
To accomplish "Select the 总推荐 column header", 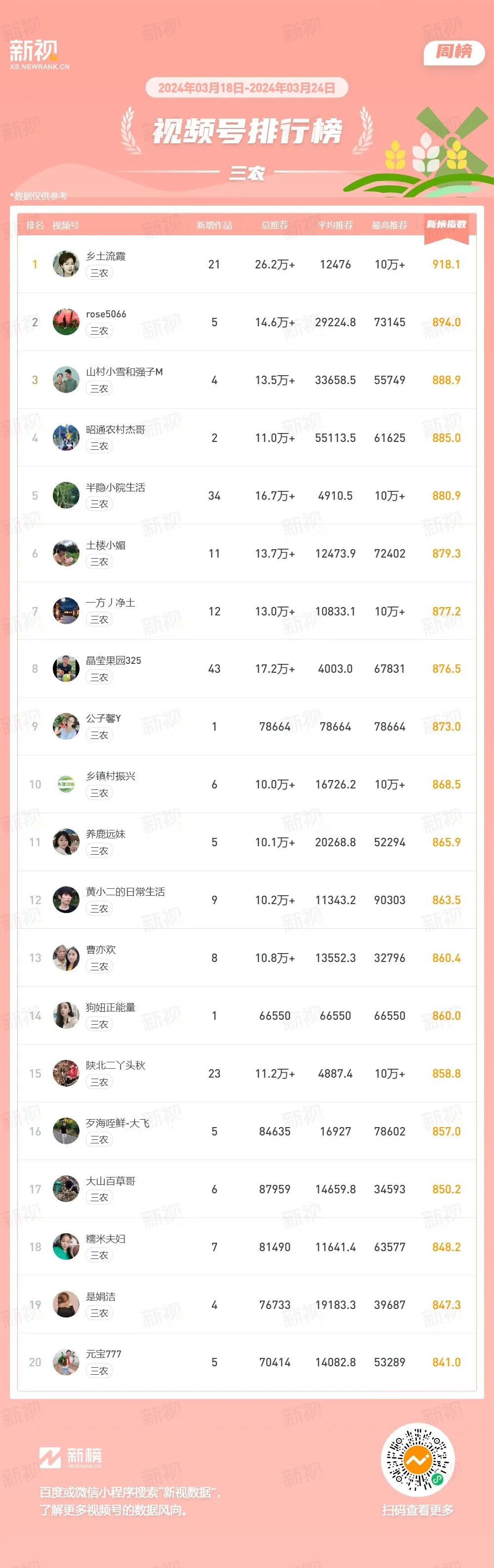I will point(275,225).
